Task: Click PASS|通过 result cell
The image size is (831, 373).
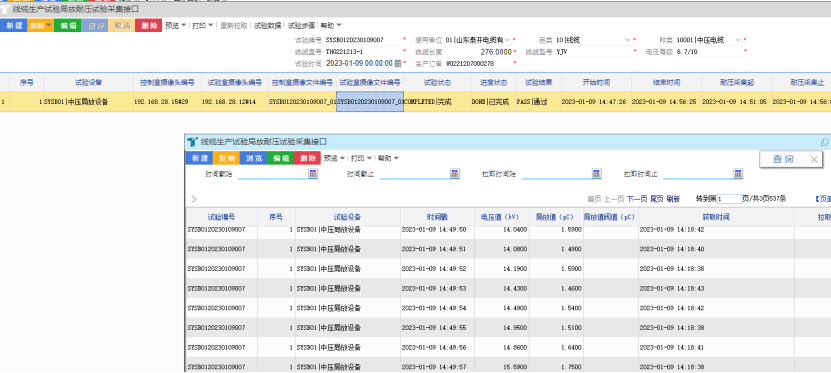Action: (539, 102)
